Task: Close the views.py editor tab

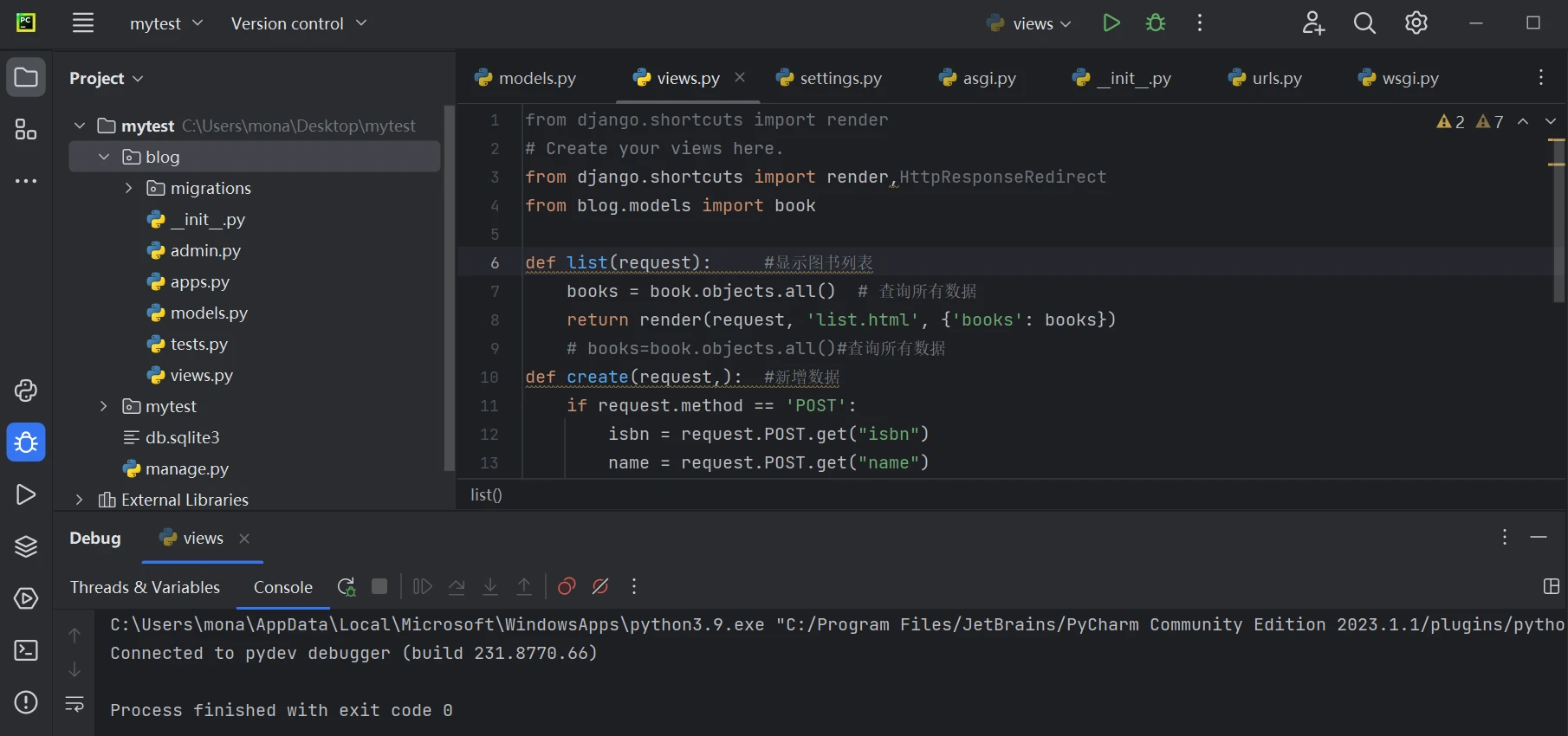Action: (x=740, y=77)
